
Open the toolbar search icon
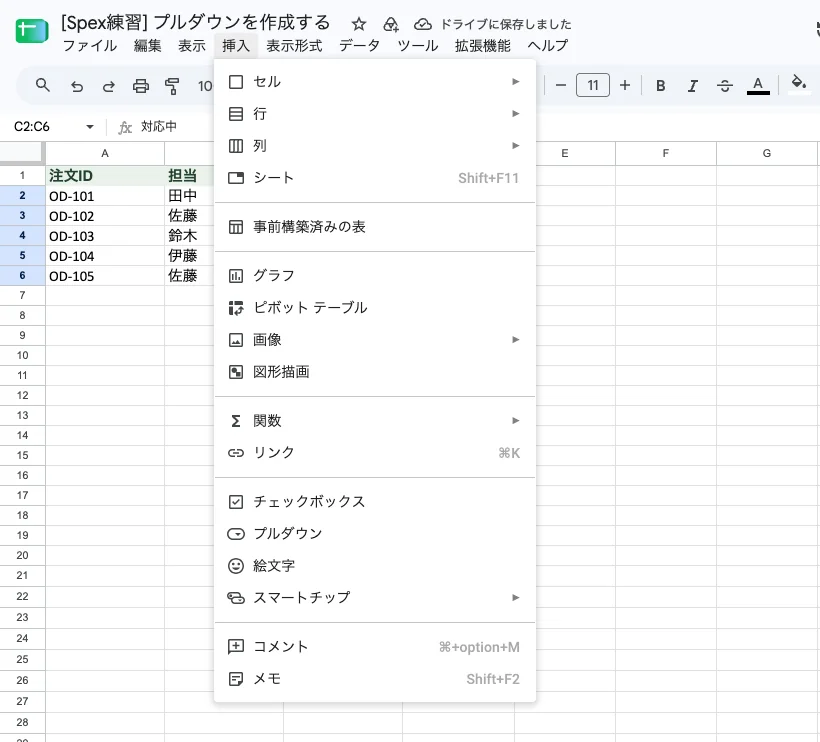coord(43,85)
